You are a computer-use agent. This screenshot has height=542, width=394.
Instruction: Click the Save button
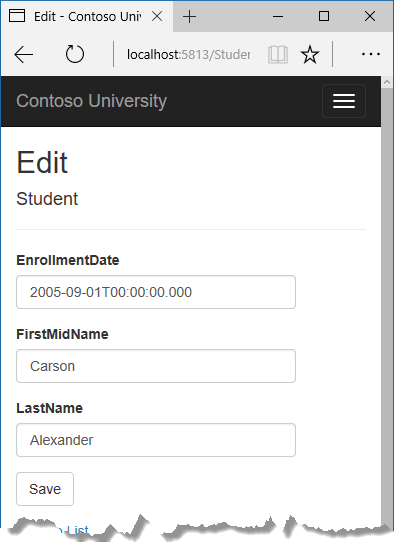pyautogui.click(x=45, y=489)
